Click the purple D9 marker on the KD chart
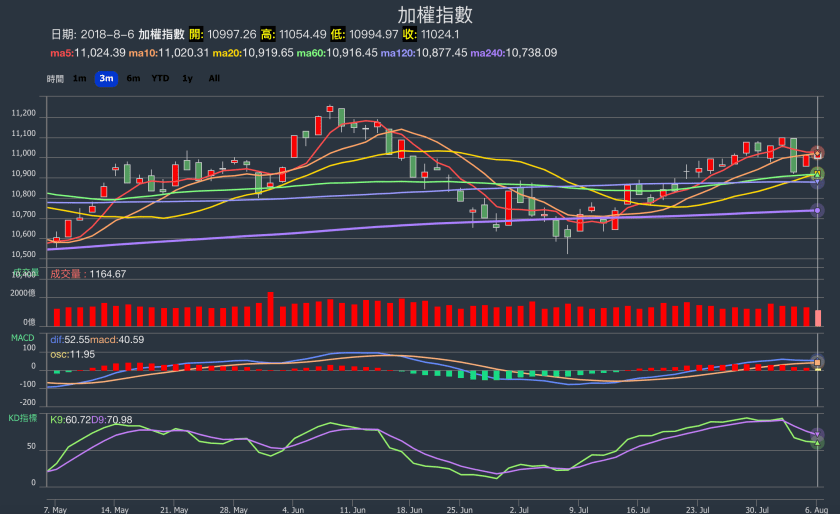 pyautogui.click(x=818, y=434)
